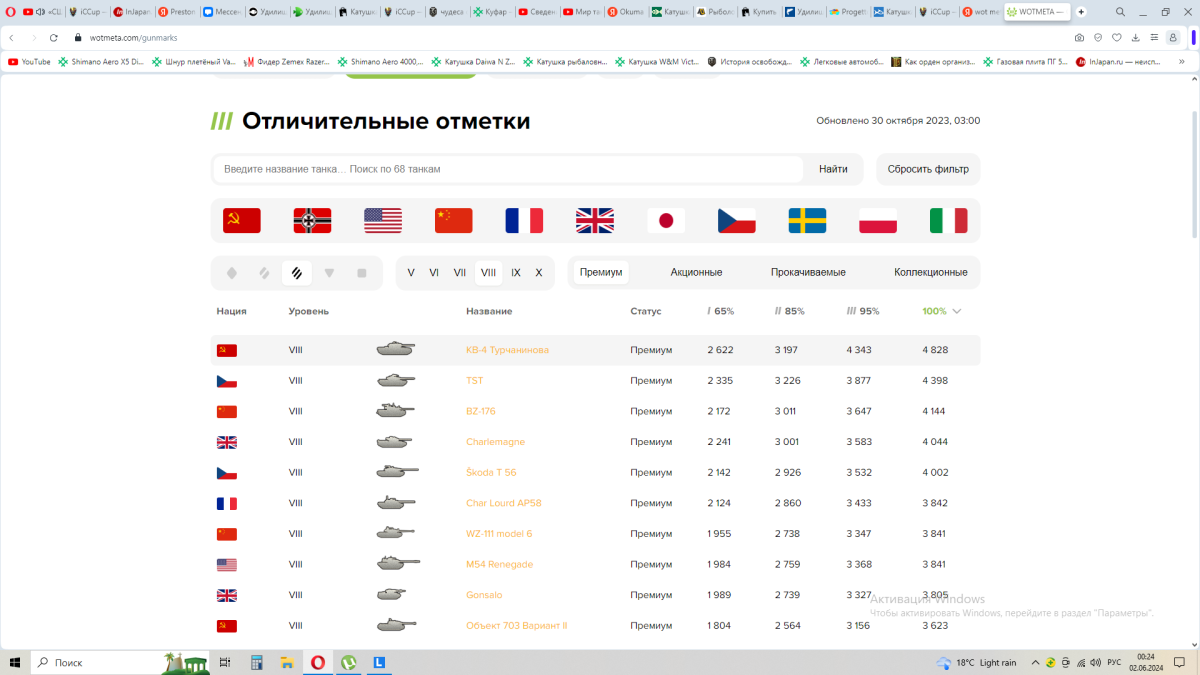Image resolution: width=1200 pixels, height=675 pixels.
Task: Select tier VI filter
Action: [434, 272]
